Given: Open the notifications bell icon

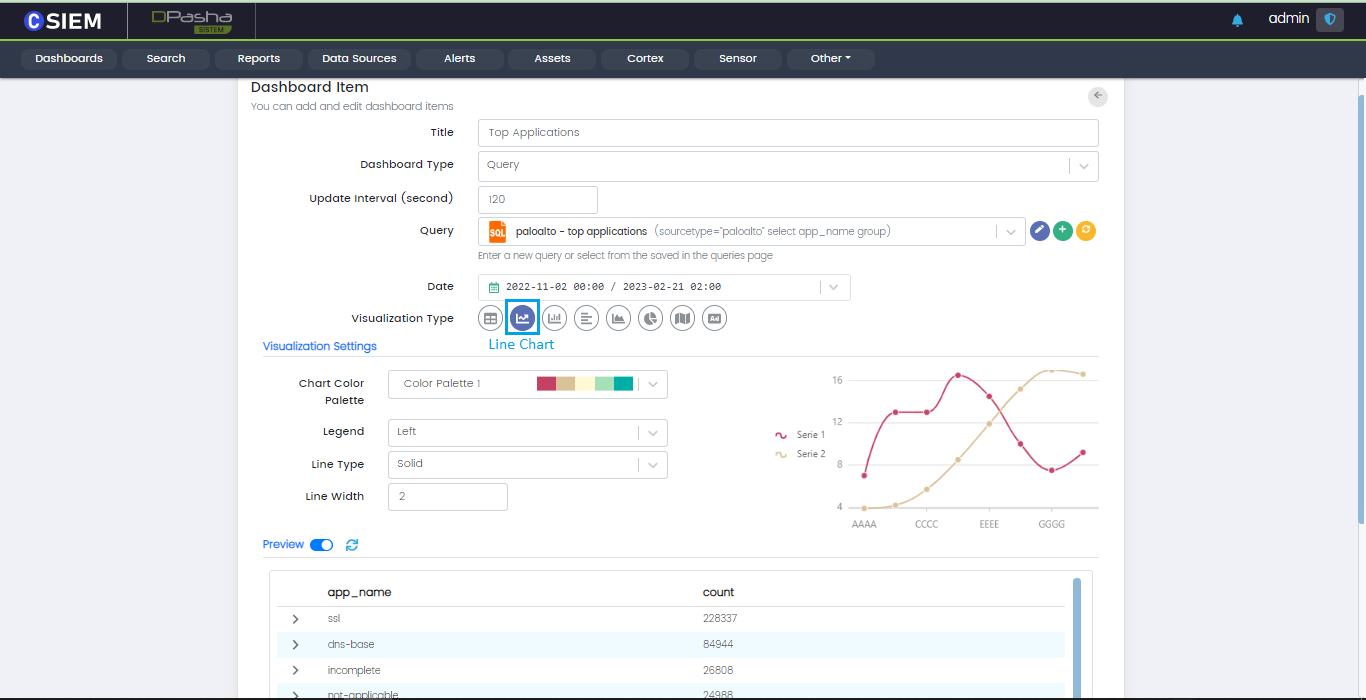Looking at the screenshot, I should (1237, 20).
